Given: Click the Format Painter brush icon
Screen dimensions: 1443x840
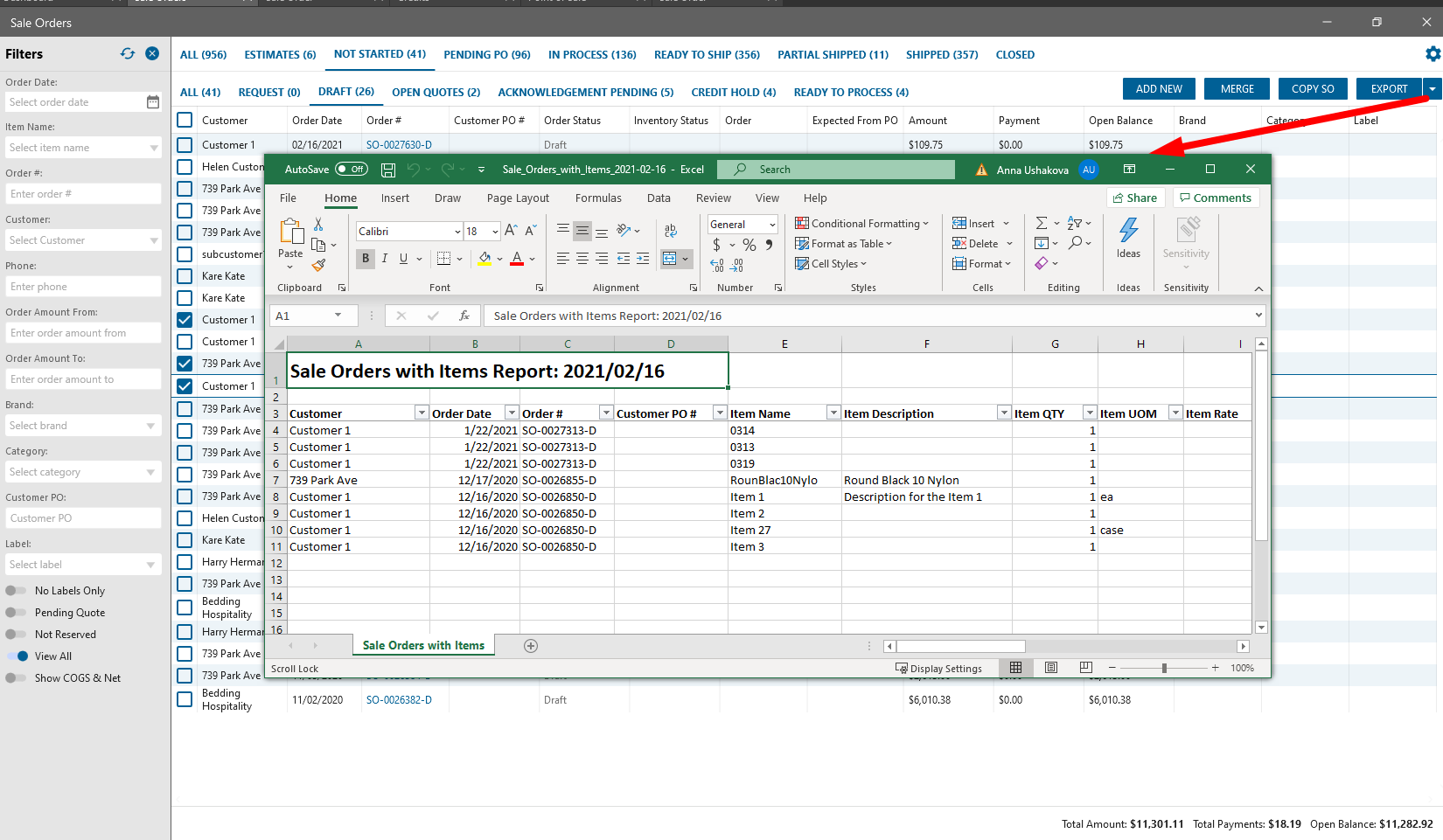Looking at the screenshot, I should click(319, 265).
